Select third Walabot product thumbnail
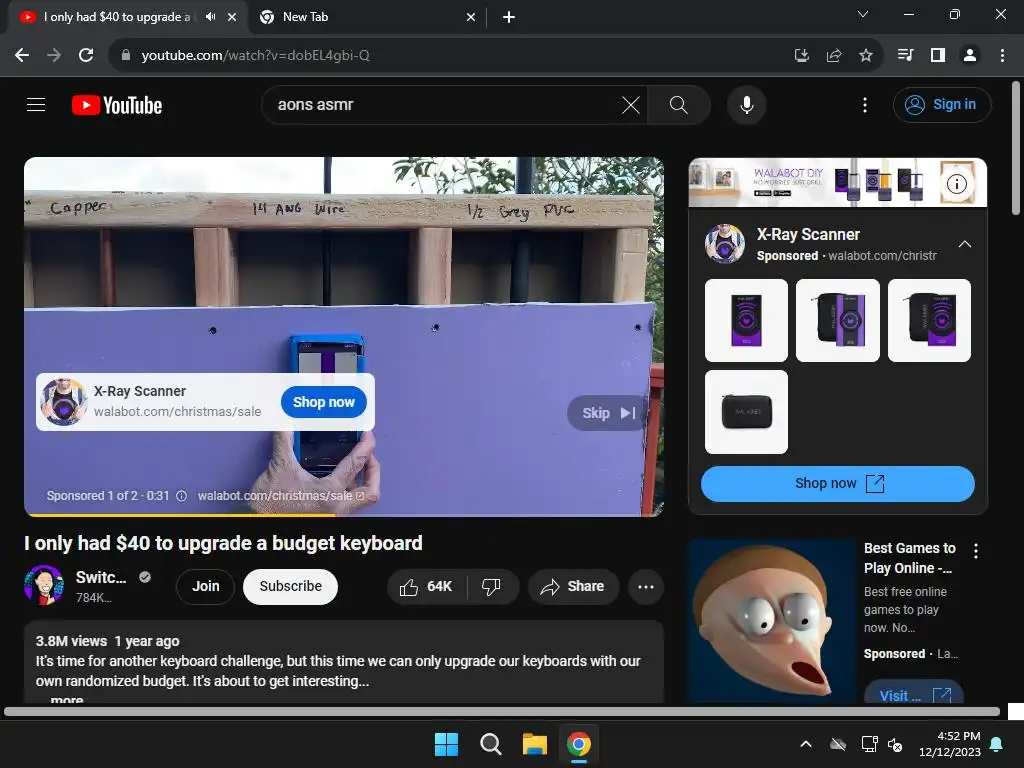The width and height of the screenshot is (1024, 768). 929,320
